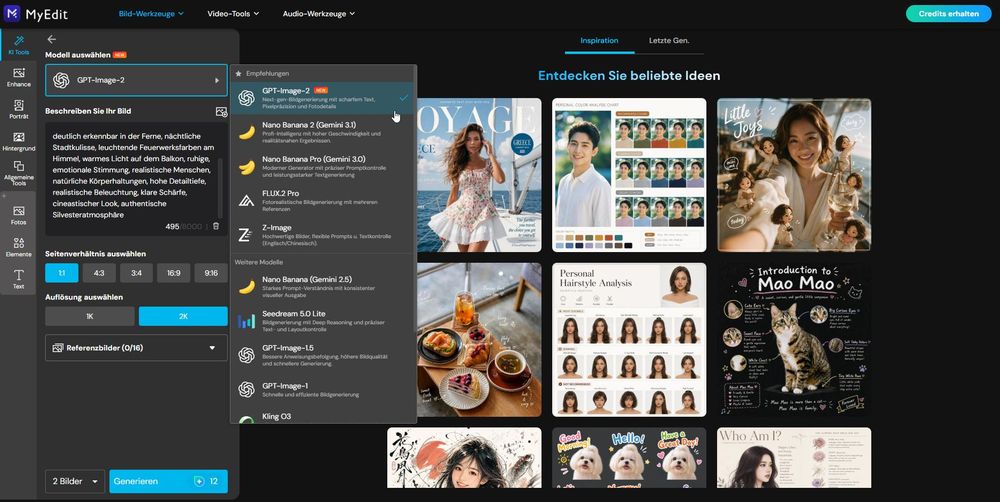Image resolution: width=1000 pixels, height=502 pixels.
Task: Open the Bild-Werkzeuge dropdown menu
Action: [x=151, y=13]
